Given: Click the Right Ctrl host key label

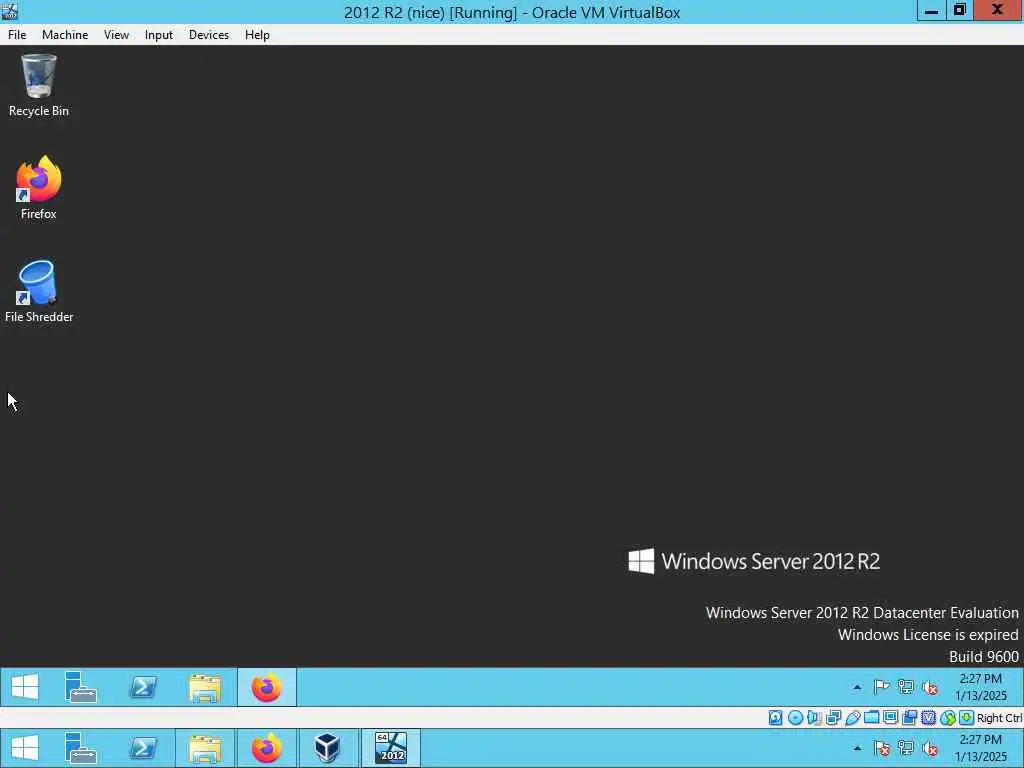Looking at the screenshot, I should (x=999, y=718).
